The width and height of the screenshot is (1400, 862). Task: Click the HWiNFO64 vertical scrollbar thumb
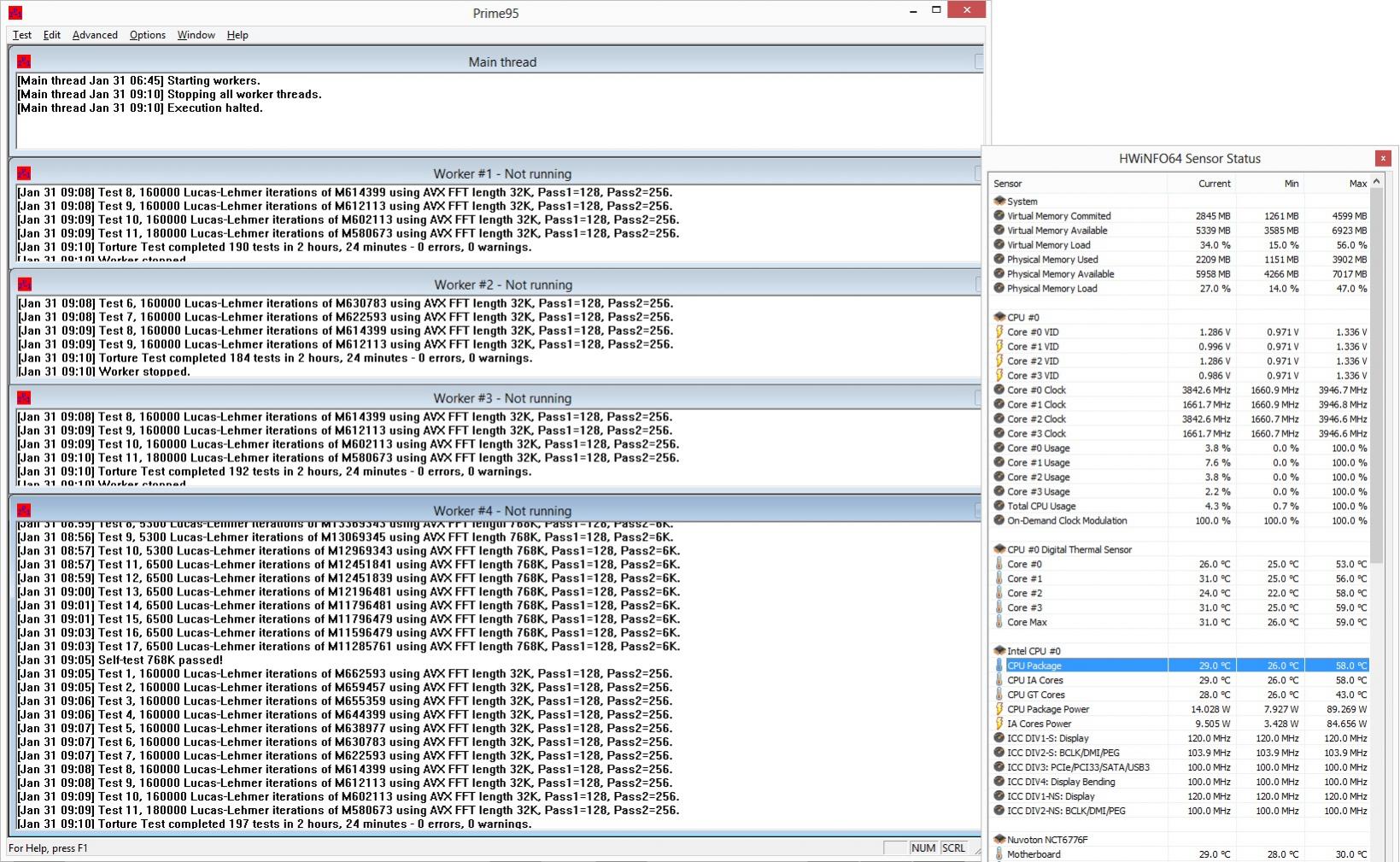coord(1376,376)
